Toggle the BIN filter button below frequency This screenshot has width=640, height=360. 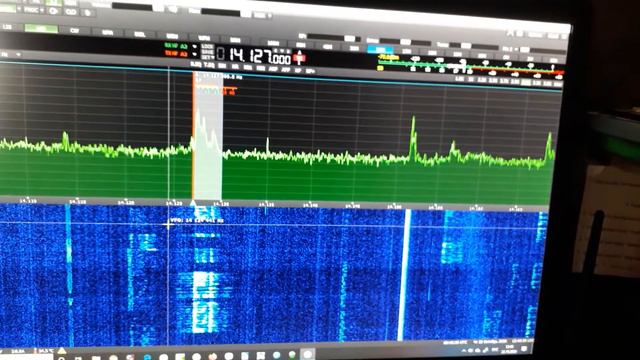click(222, 66)
